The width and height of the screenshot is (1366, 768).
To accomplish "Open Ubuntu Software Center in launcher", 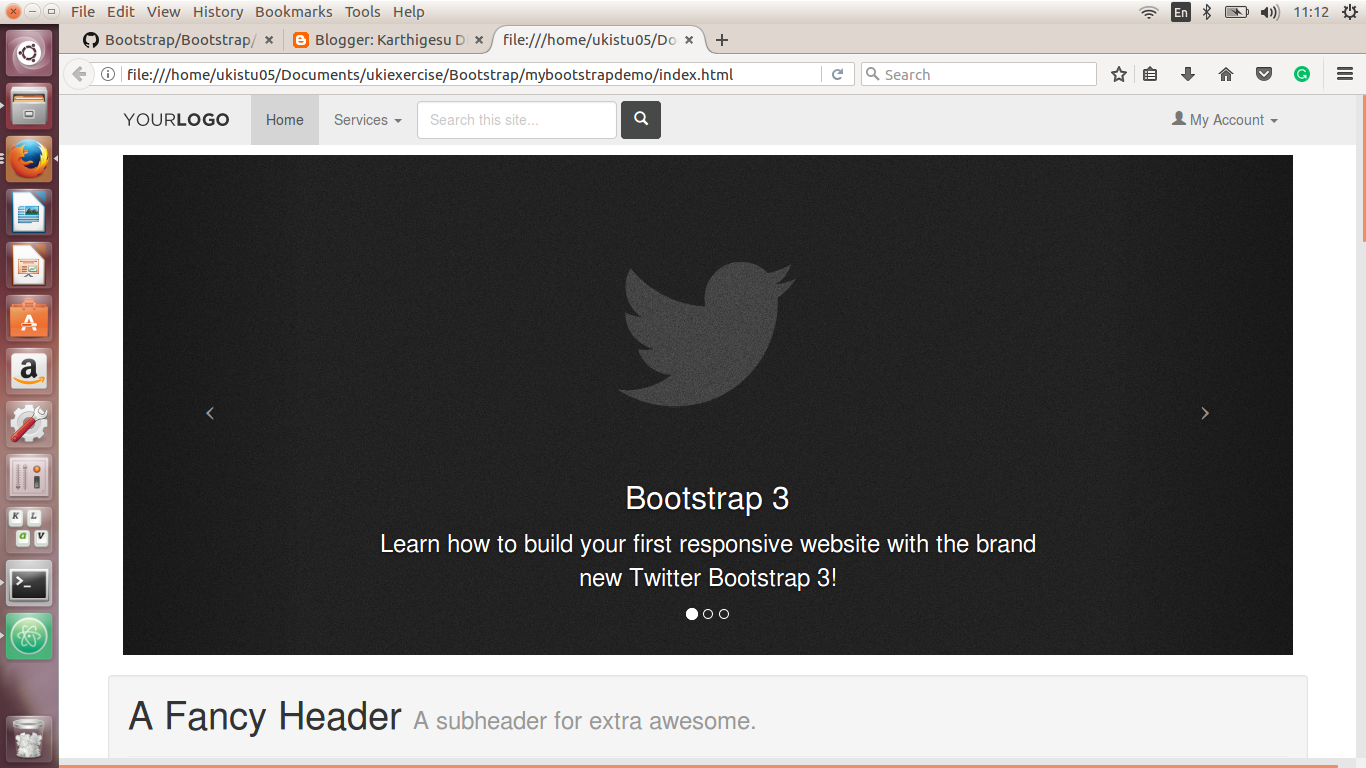I will point(29,320).
